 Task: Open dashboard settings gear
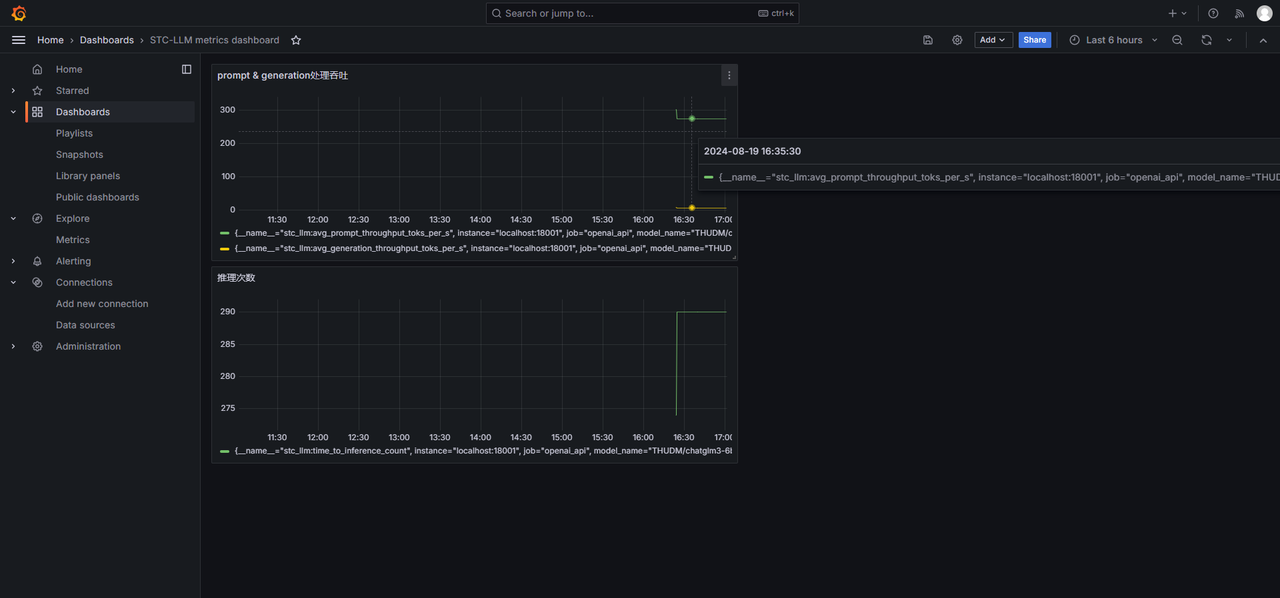click(957, 40)
